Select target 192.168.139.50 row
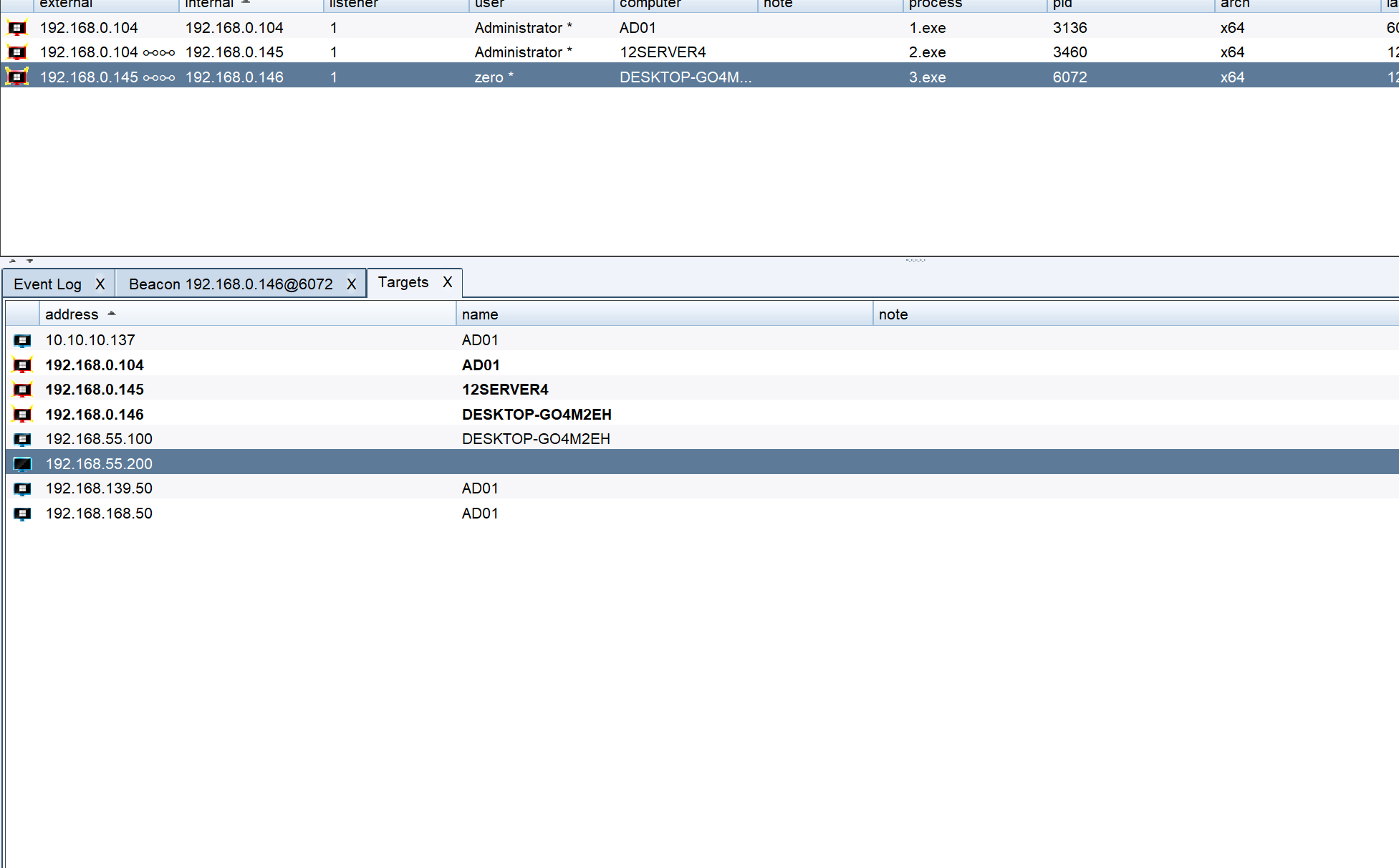Image resolution: width=1399 pixels, height=868 pixels. click(100, 488)
